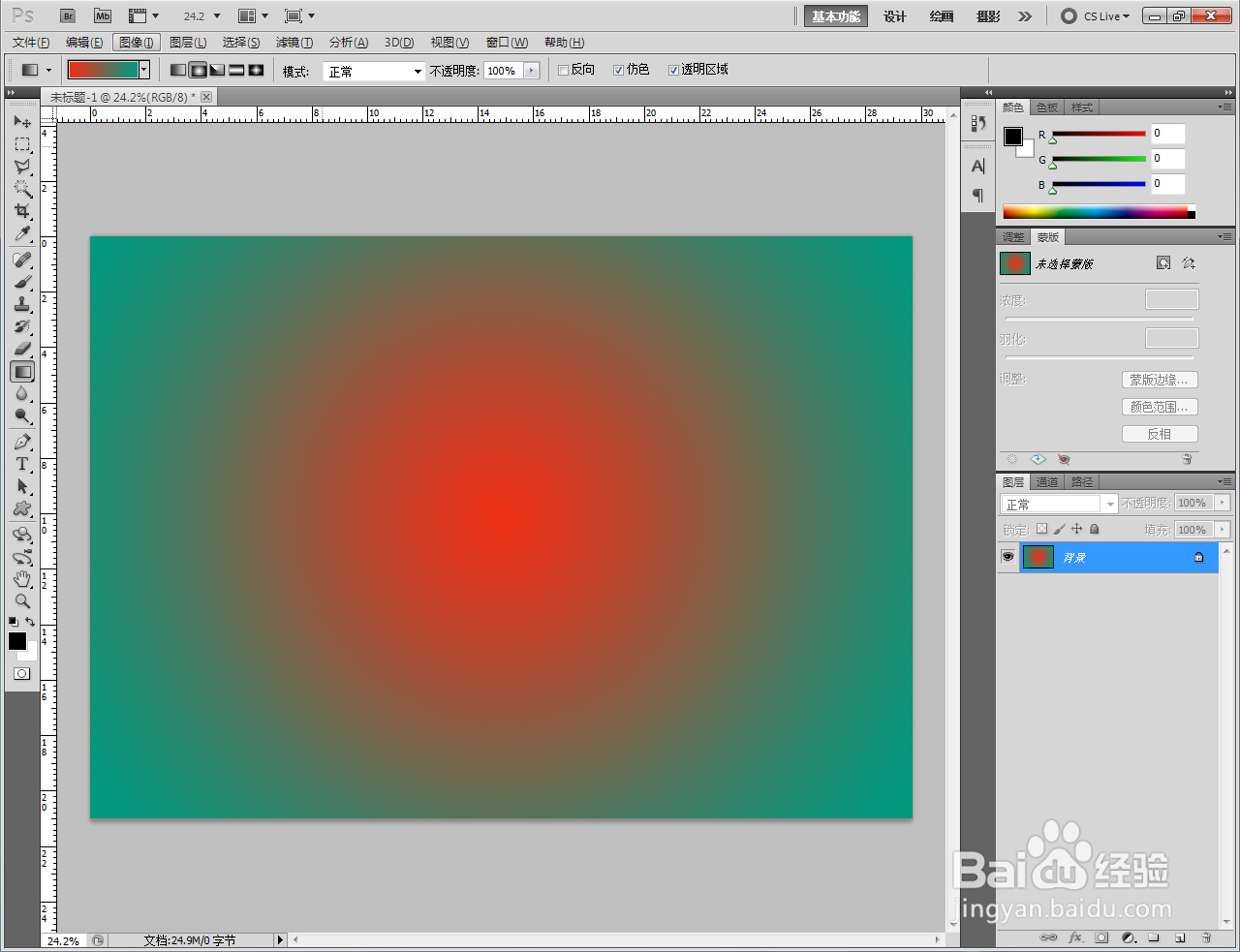Image resolution: width=1240 pixels, height=952 pixels.
Task: Select the Clone Stamp tool
Action: (x=22, y=304)
